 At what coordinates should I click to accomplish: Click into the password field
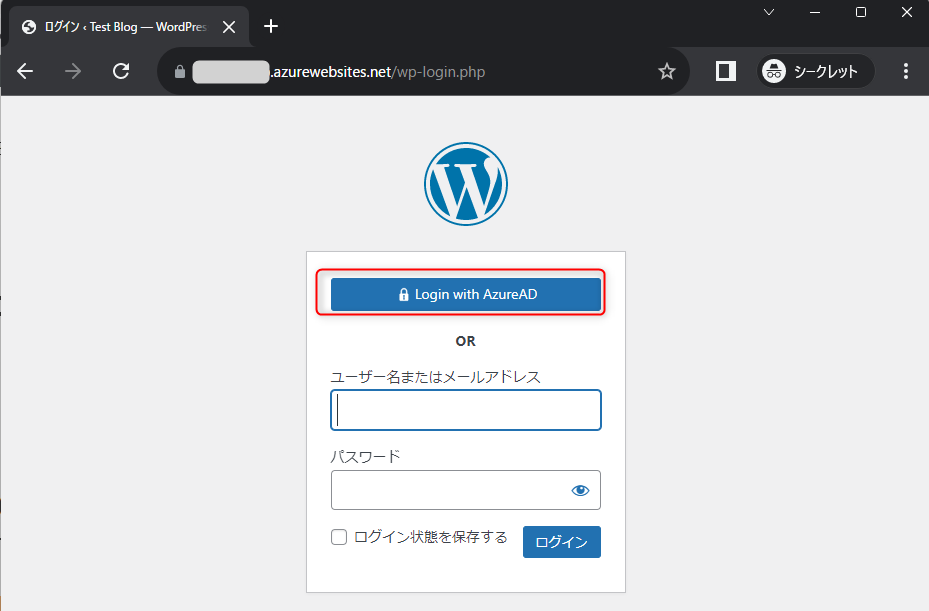(x=466, y=490)
